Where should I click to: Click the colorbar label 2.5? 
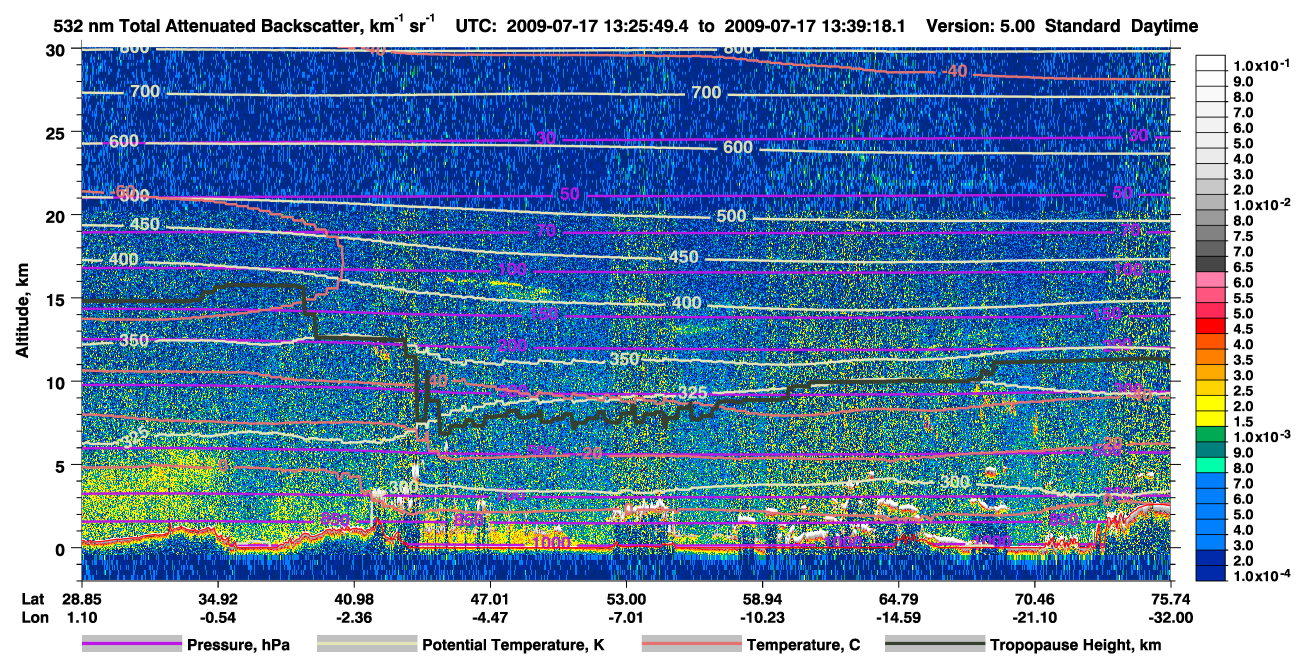pos(1241,390)
